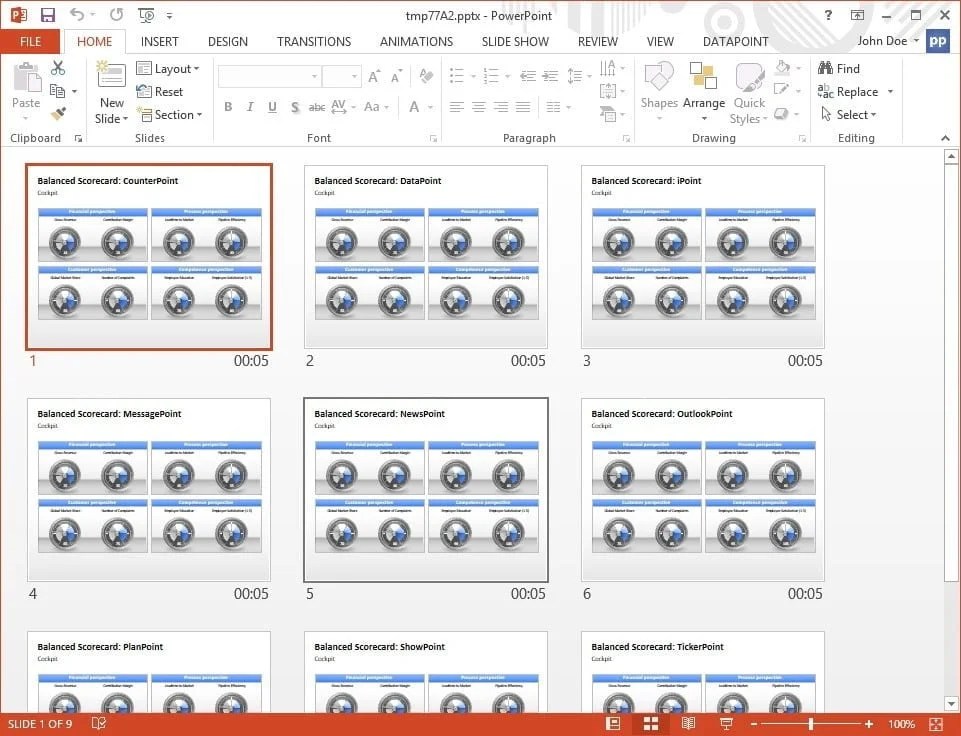Click the Fit slide to window button

click(938, 723)
